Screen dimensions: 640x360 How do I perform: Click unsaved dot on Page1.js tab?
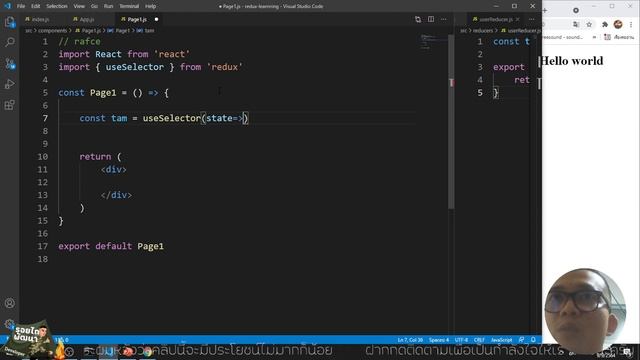pos(156,19)
